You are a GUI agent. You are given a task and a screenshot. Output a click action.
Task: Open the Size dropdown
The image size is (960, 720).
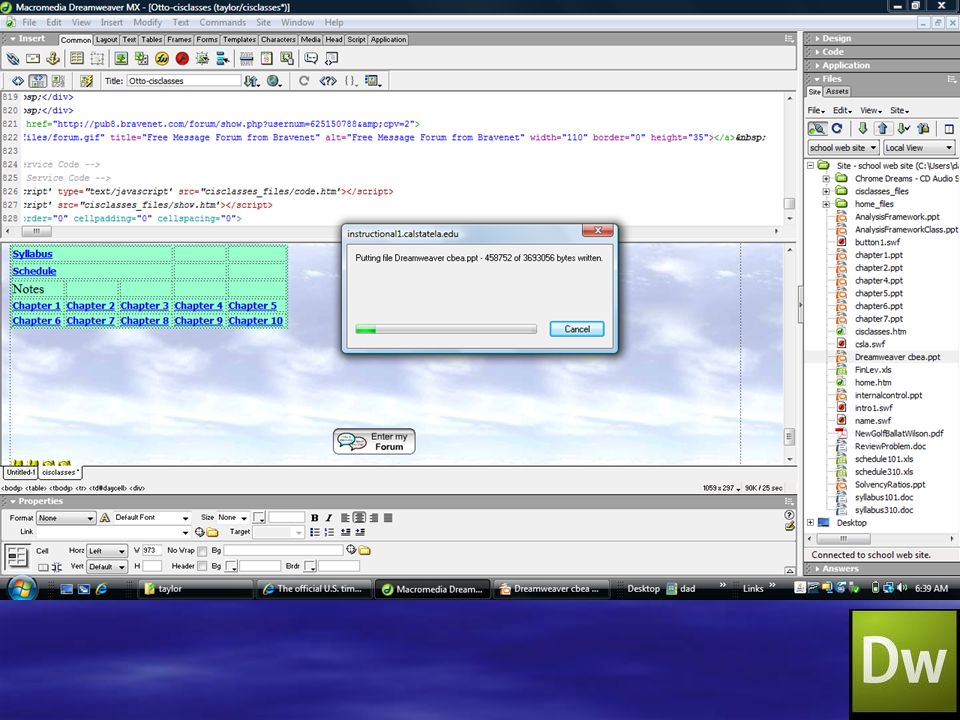click(233, 518)
